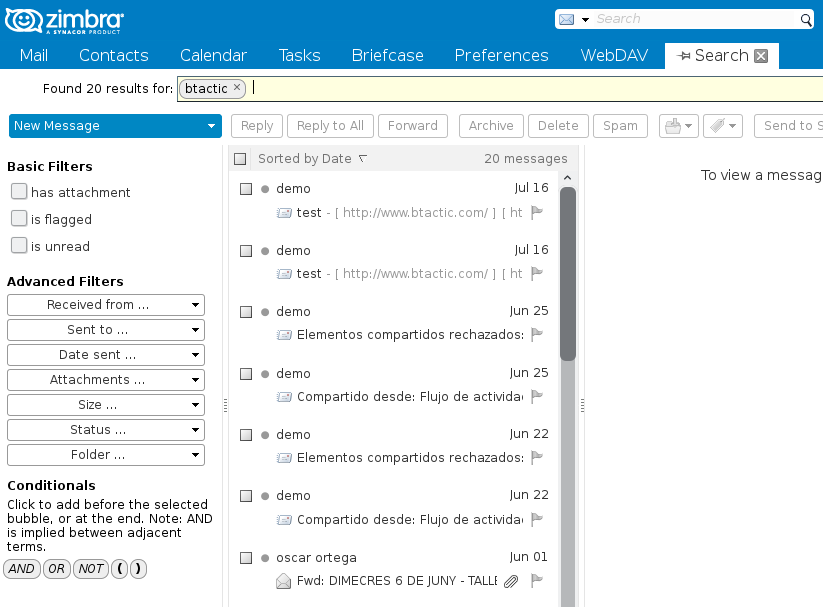Check the is flagged filter
The height and width of the screenshot is (607, 823).
pos(19,218)
